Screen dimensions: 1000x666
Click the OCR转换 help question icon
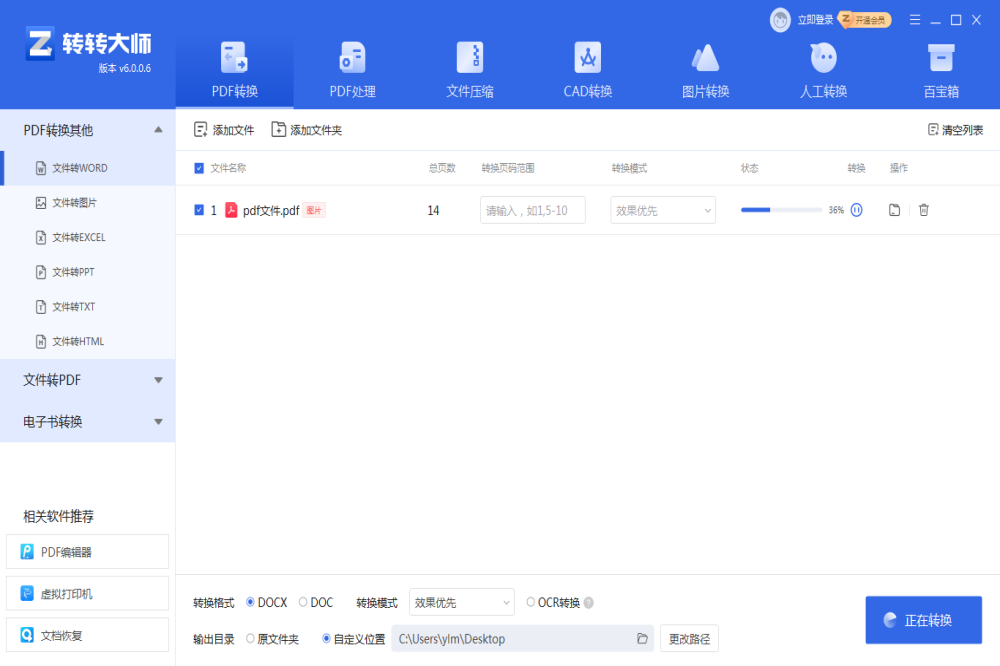pyautogui.click(x=589, y=603)
